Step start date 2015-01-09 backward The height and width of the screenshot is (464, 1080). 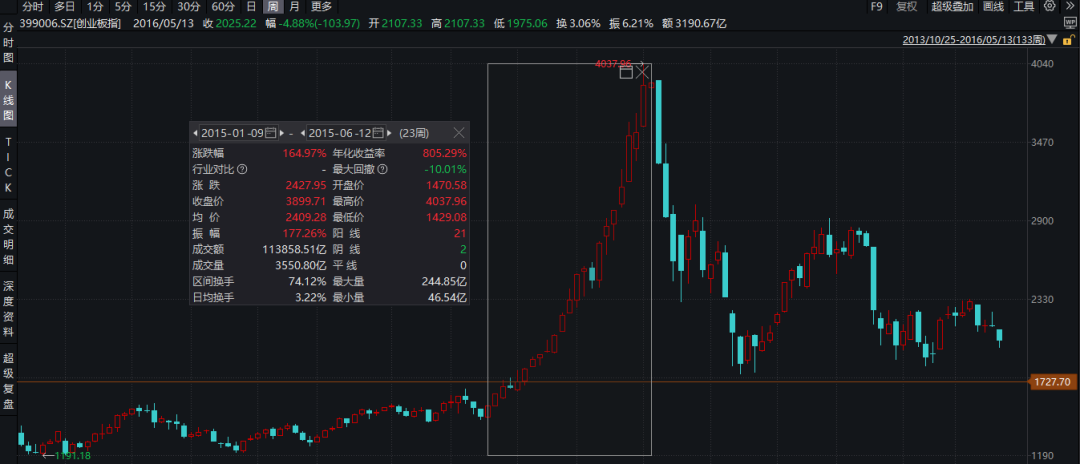tap(196, 133)
